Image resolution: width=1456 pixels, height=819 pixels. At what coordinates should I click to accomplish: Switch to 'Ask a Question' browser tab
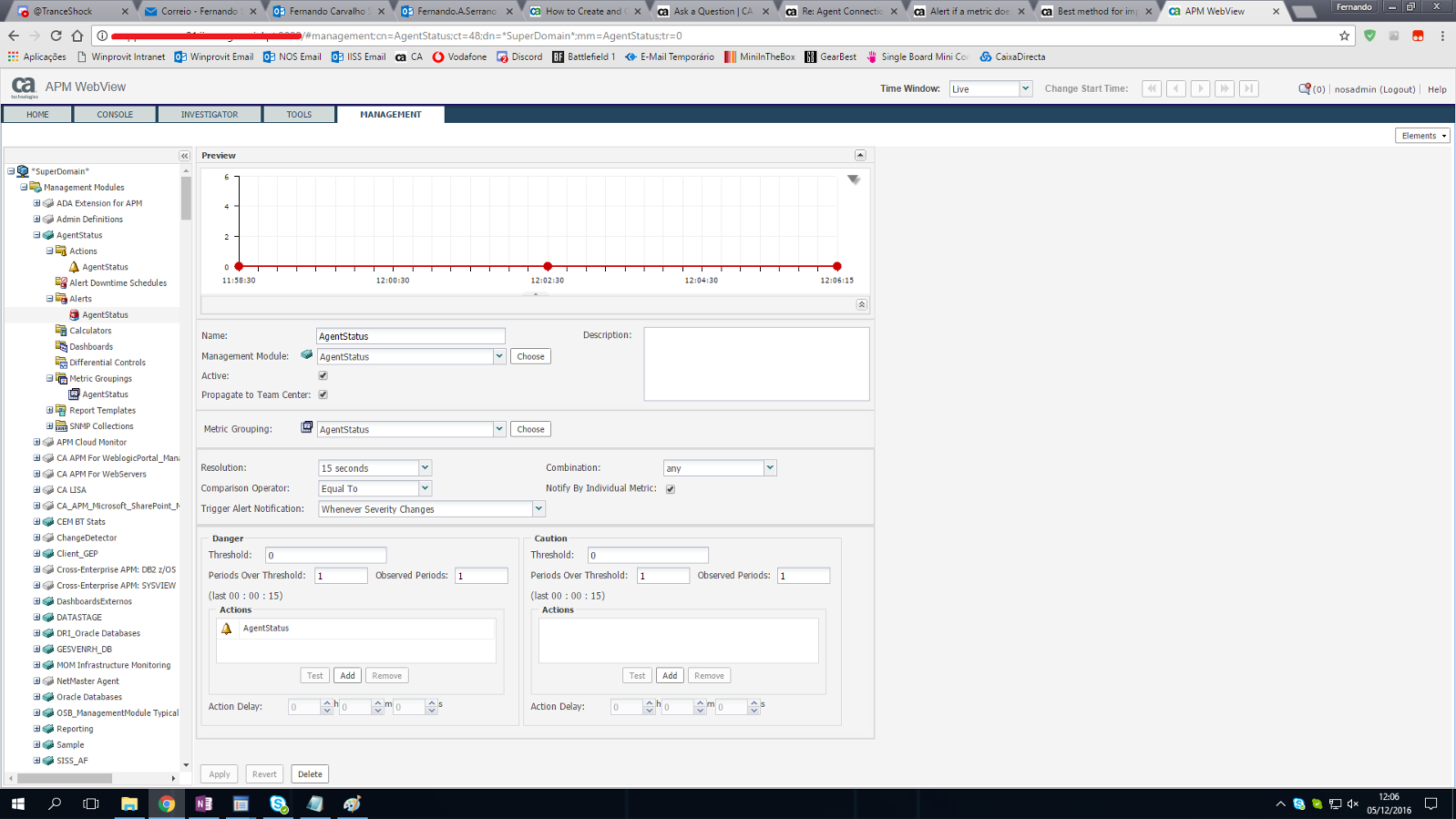tap(713, 11)
